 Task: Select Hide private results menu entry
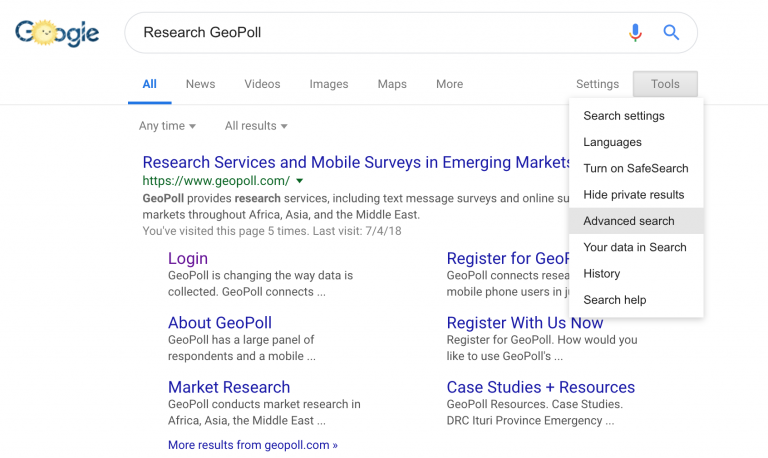(634, 194)
